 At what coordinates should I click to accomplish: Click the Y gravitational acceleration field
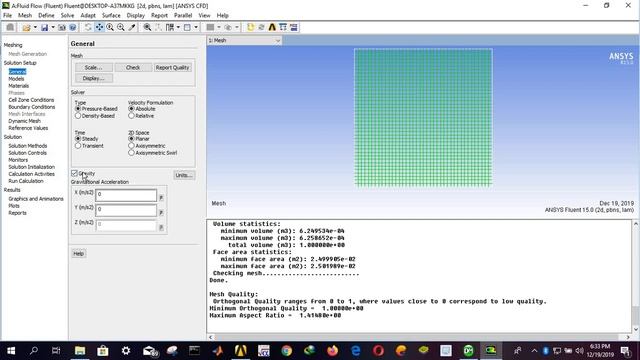pos(126,210)
